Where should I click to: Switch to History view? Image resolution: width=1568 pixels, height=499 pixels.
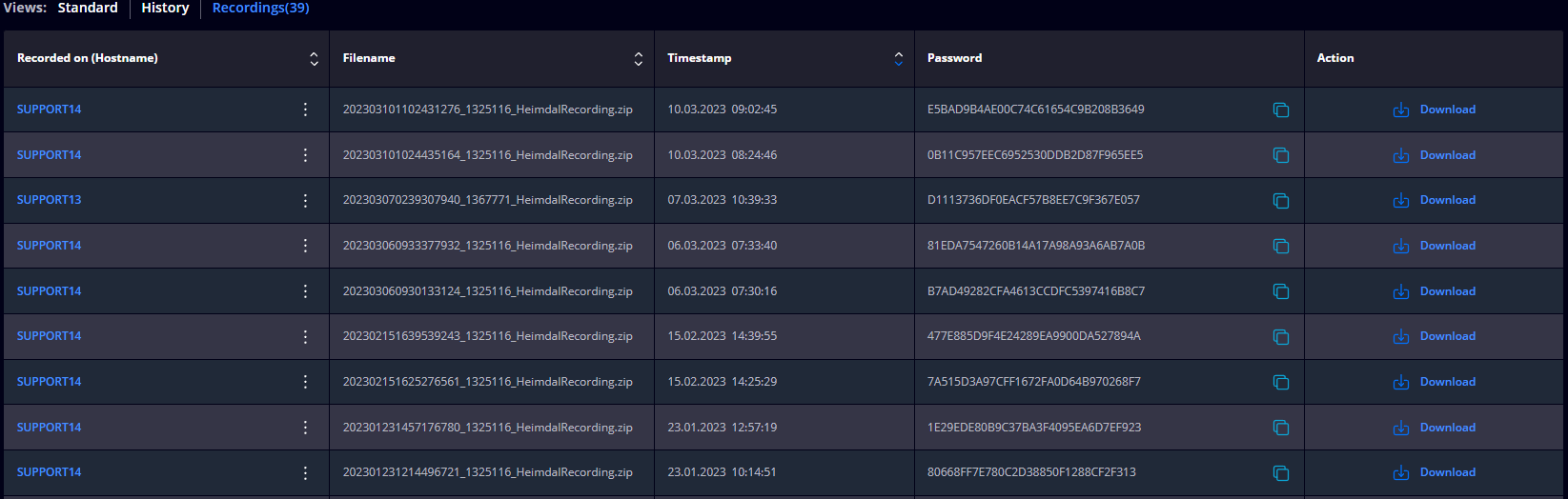pos(165,8)
